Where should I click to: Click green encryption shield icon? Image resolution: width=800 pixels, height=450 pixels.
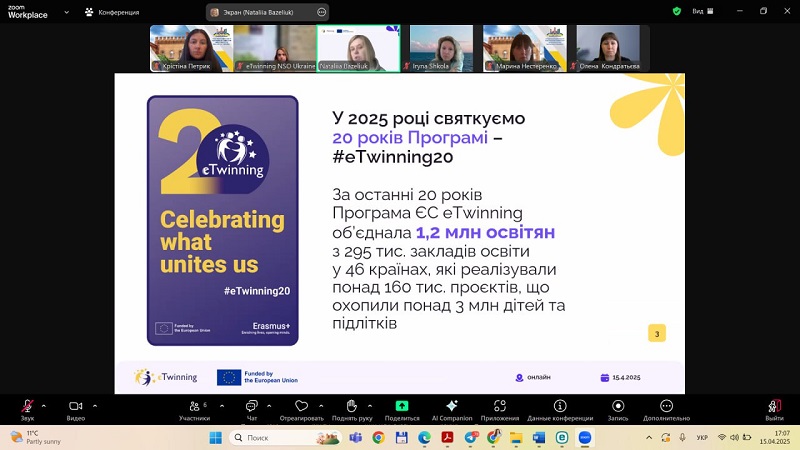pos(677,11)
